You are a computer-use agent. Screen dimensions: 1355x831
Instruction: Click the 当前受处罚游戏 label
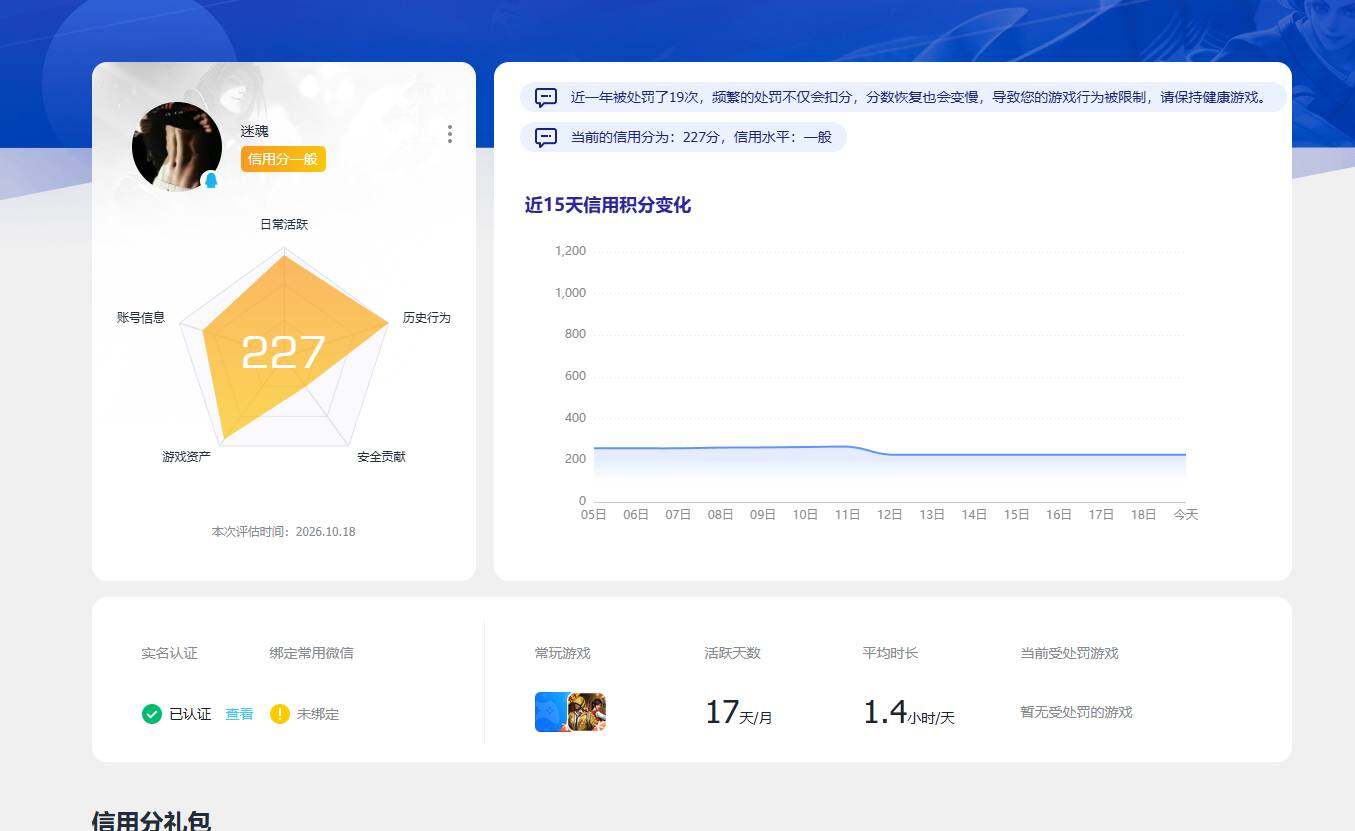tap(1070, 653)
